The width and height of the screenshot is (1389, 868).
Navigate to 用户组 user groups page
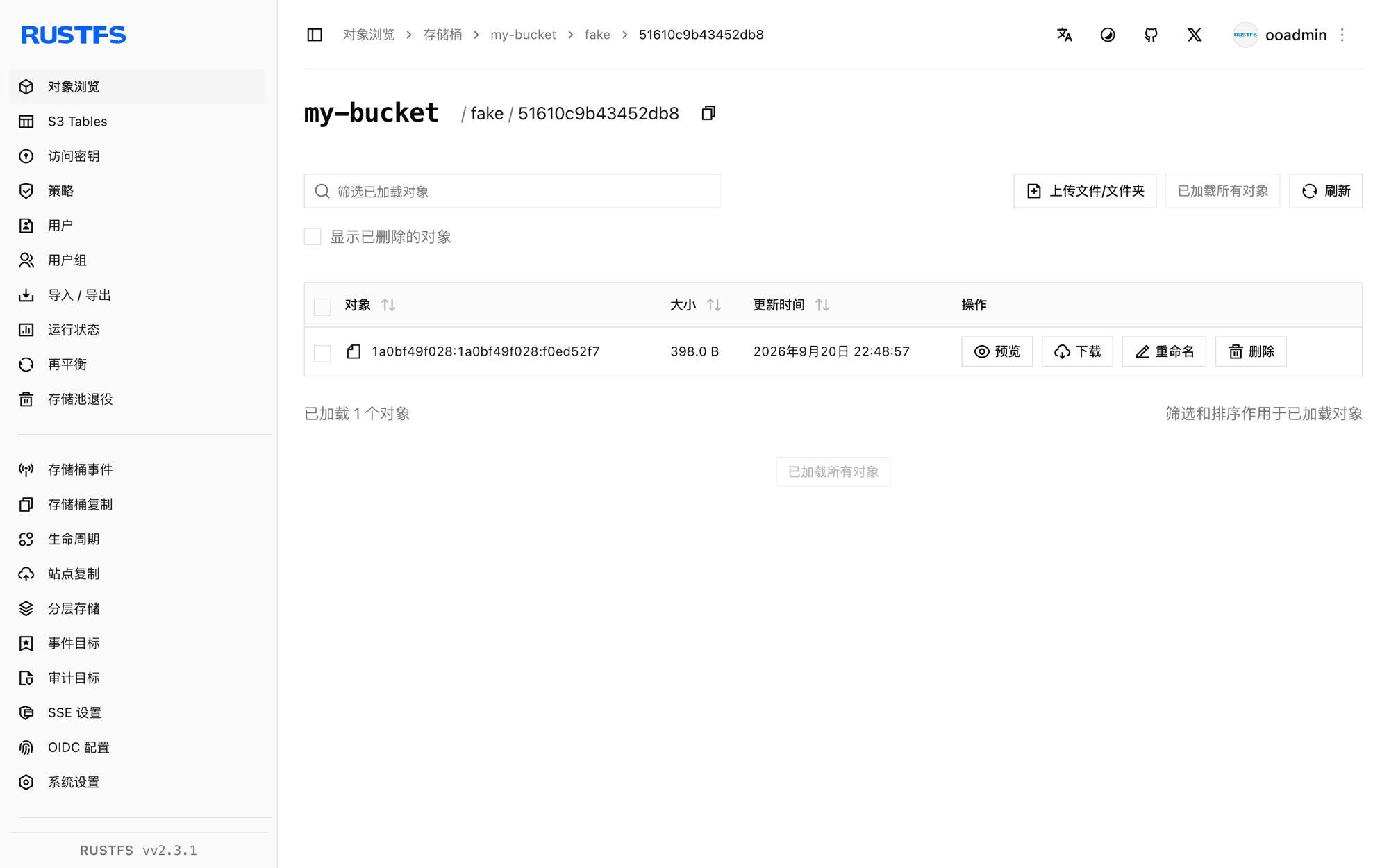tap(136, 260)
